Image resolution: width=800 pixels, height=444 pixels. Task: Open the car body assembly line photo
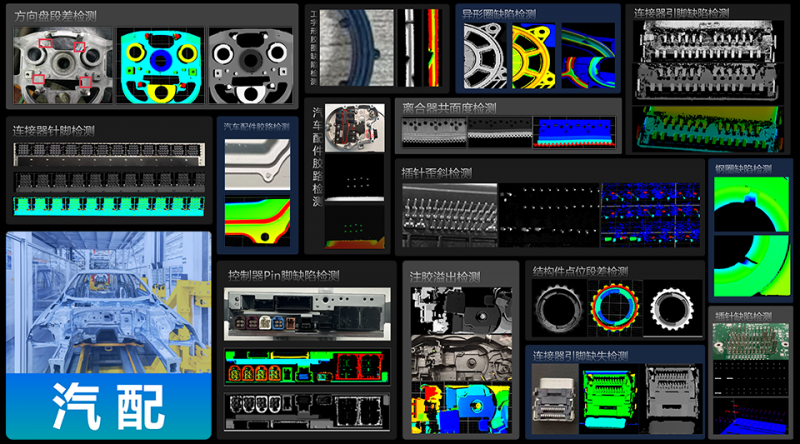(x=108, y=300)
